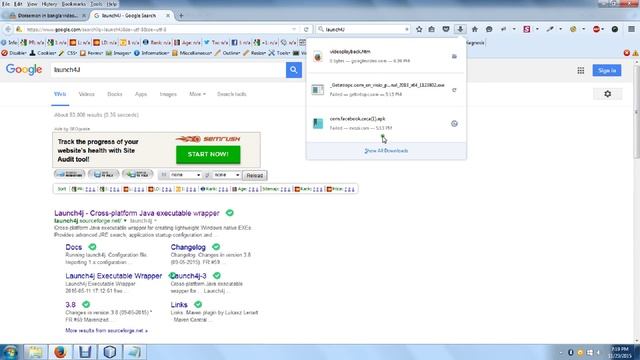
Task: Open Google search settings gear
Action: [x=607, y=94]
